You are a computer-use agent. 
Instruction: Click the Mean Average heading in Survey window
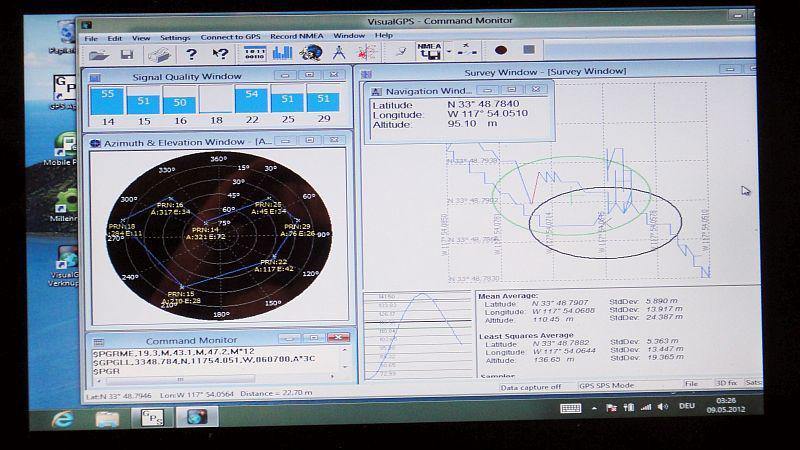(508, 296)
